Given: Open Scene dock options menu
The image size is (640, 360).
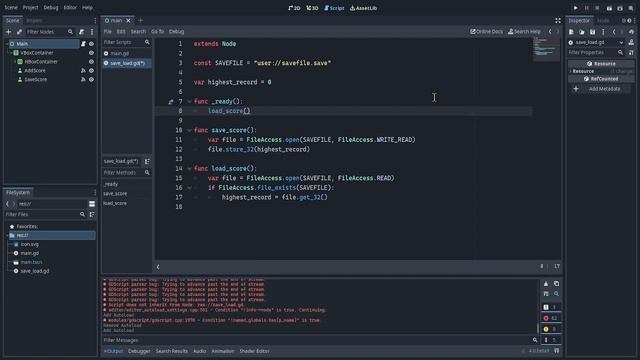Looking at the screenshot, I should click(x=95, y=20).
